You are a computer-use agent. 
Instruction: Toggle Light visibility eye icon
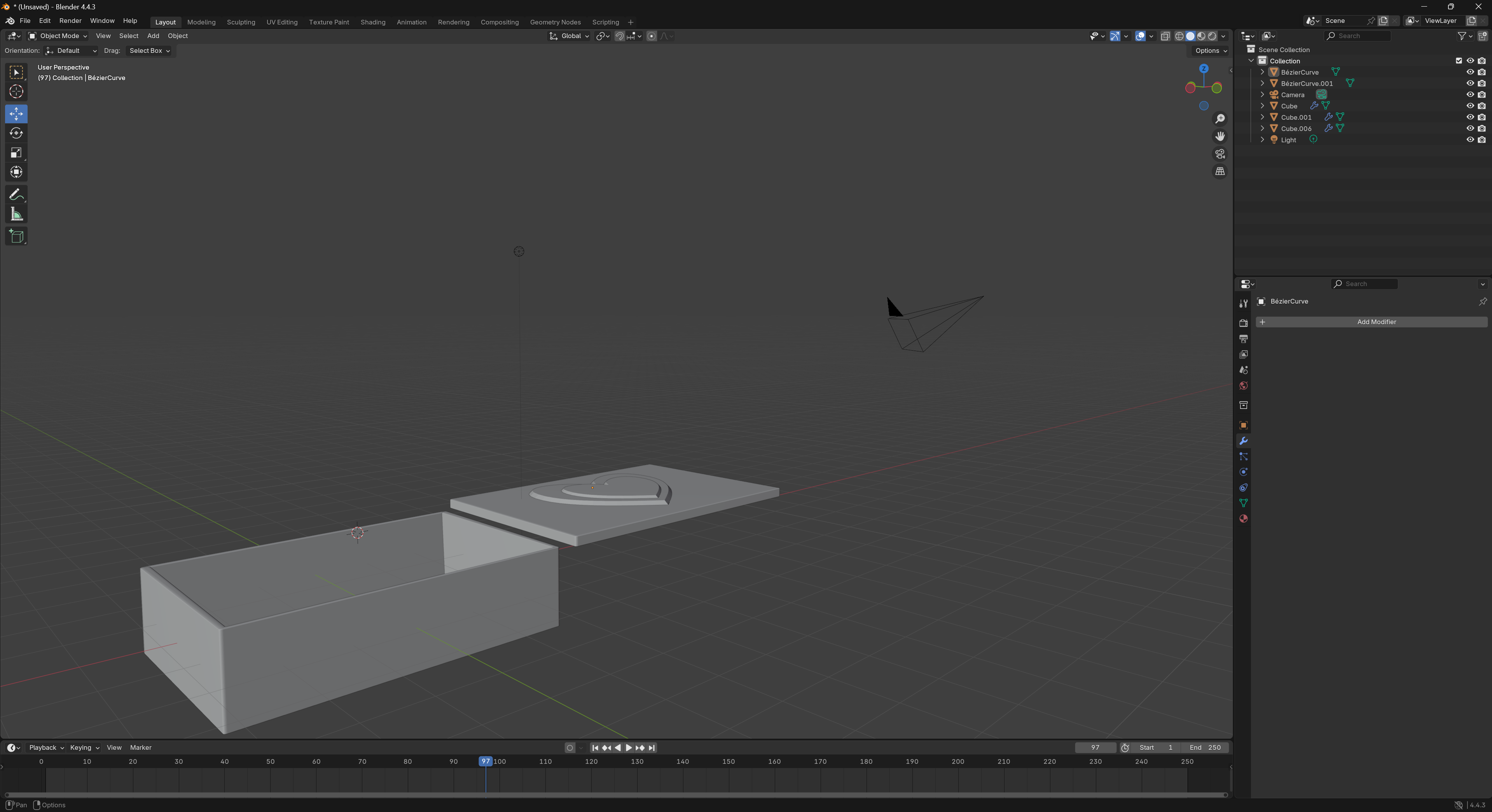pyautogui.click(x=1470, y=140)
